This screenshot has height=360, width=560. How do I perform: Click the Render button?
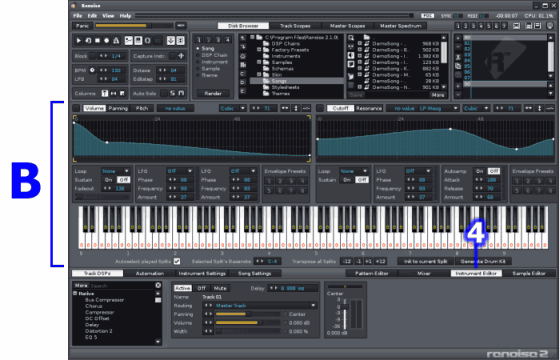point(213,93)
